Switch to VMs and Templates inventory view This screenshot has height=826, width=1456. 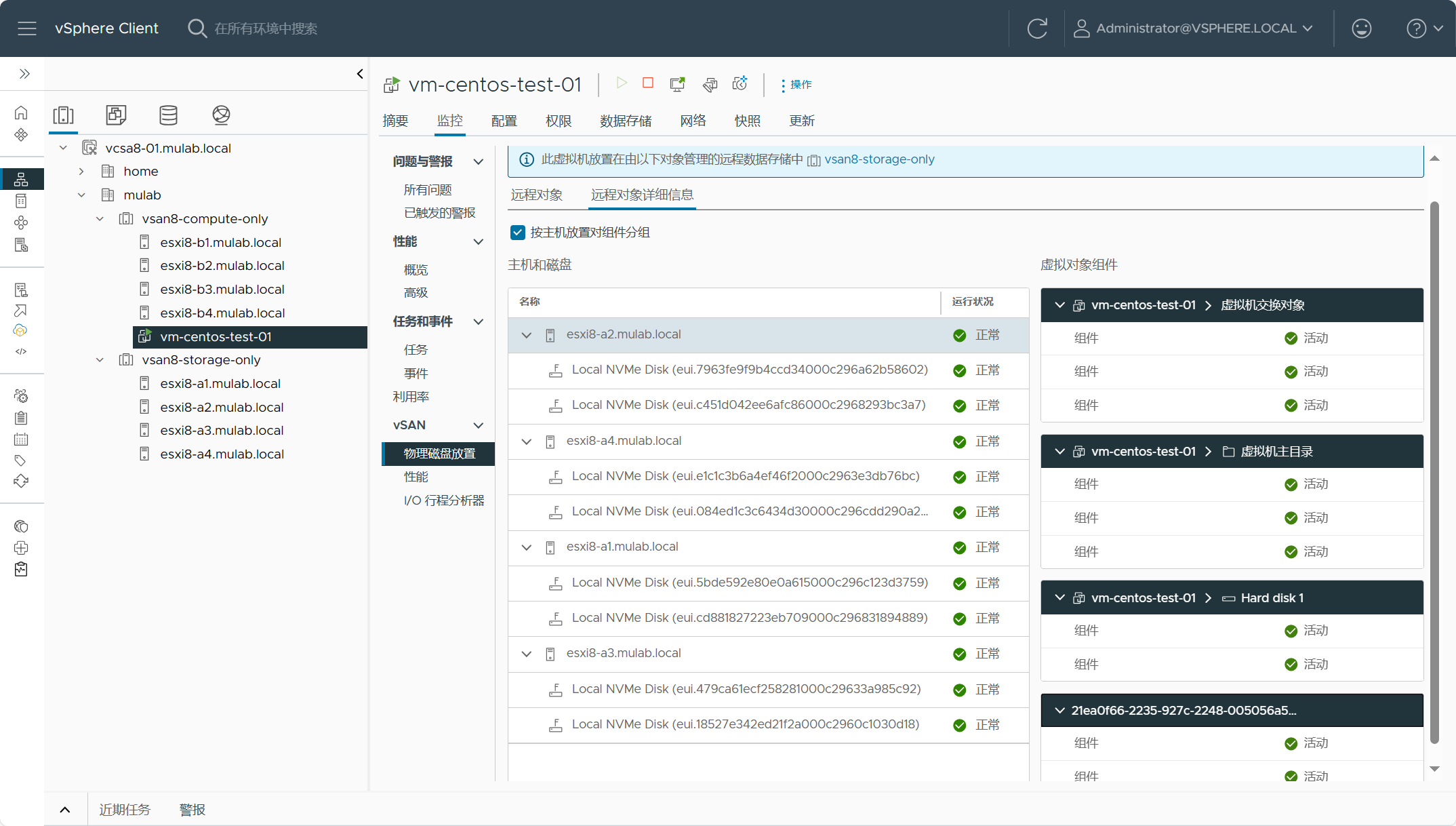116,115
